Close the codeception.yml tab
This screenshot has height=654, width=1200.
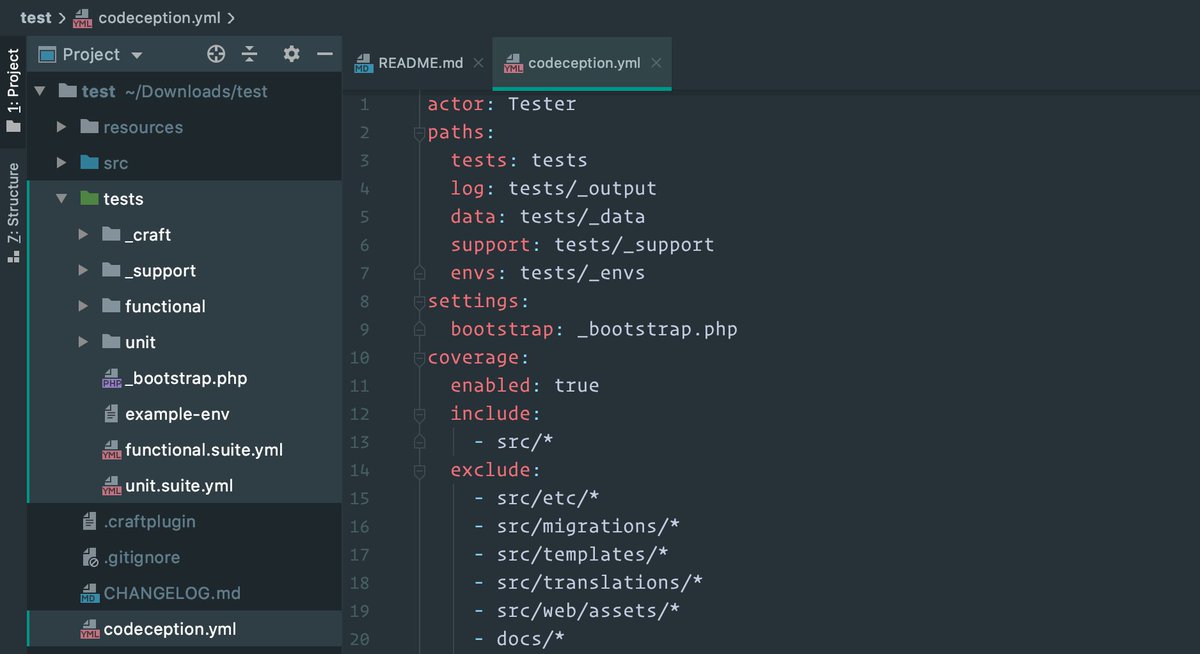656,63
